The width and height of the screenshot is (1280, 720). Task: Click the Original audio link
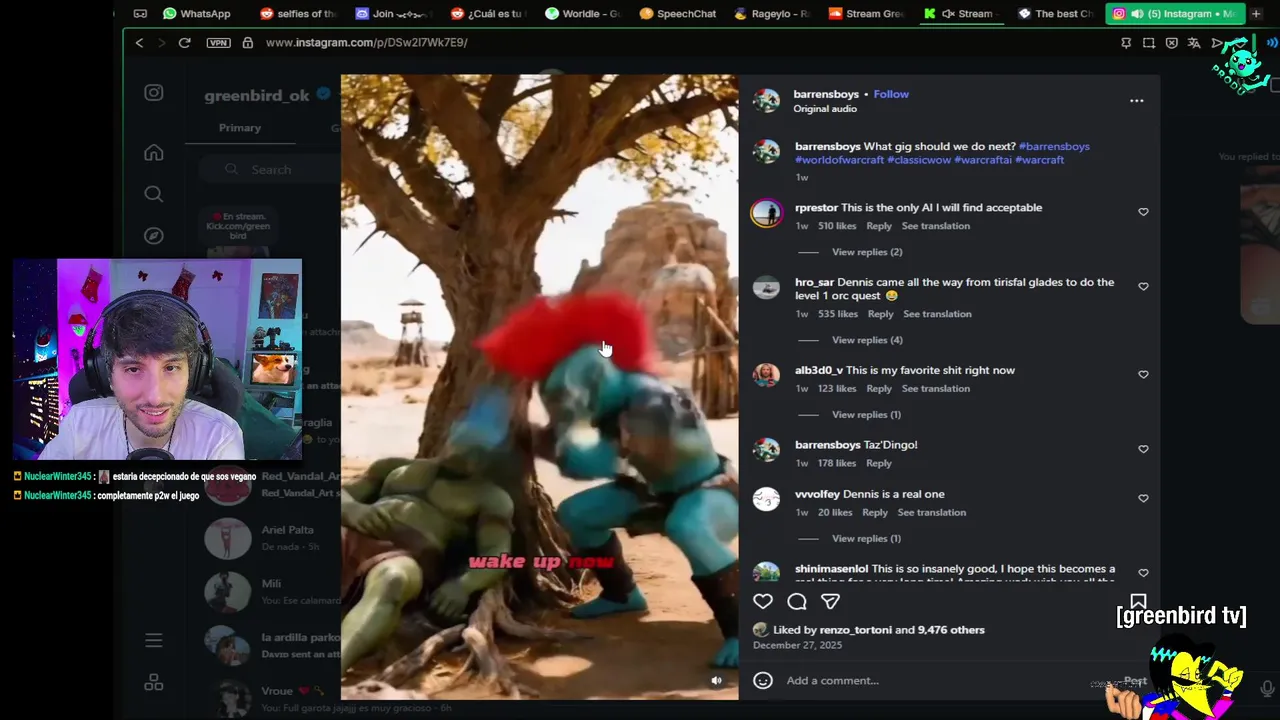point(825,108)
